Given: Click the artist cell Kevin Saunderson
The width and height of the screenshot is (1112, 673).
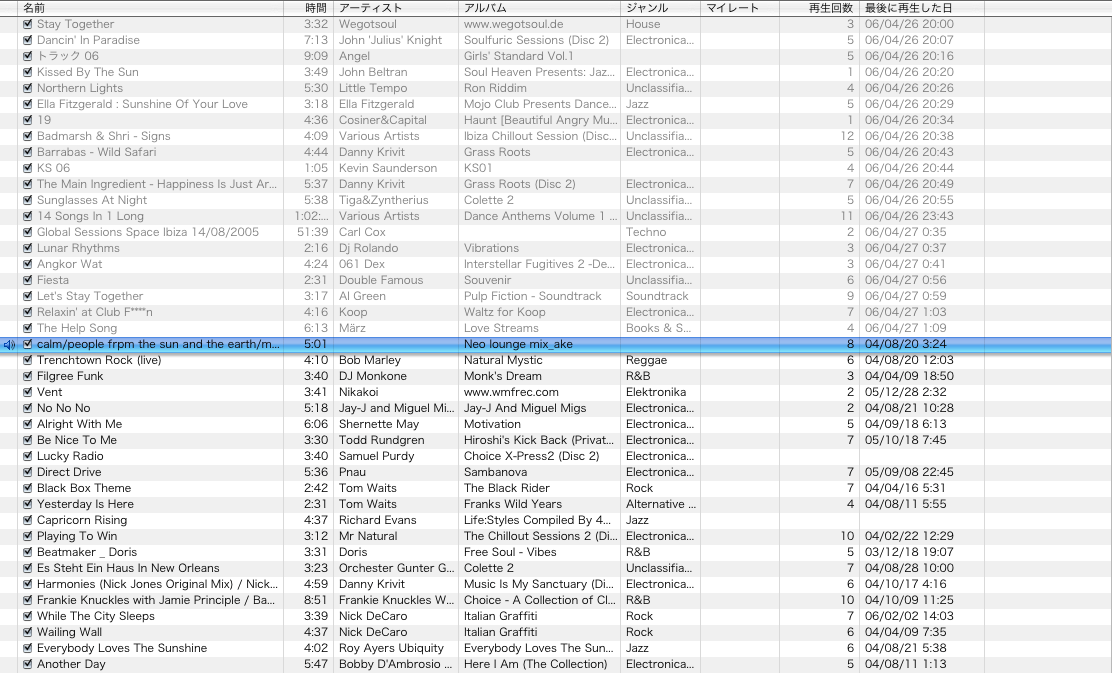Looking at the screenshot, I should [x=388, y=168].
